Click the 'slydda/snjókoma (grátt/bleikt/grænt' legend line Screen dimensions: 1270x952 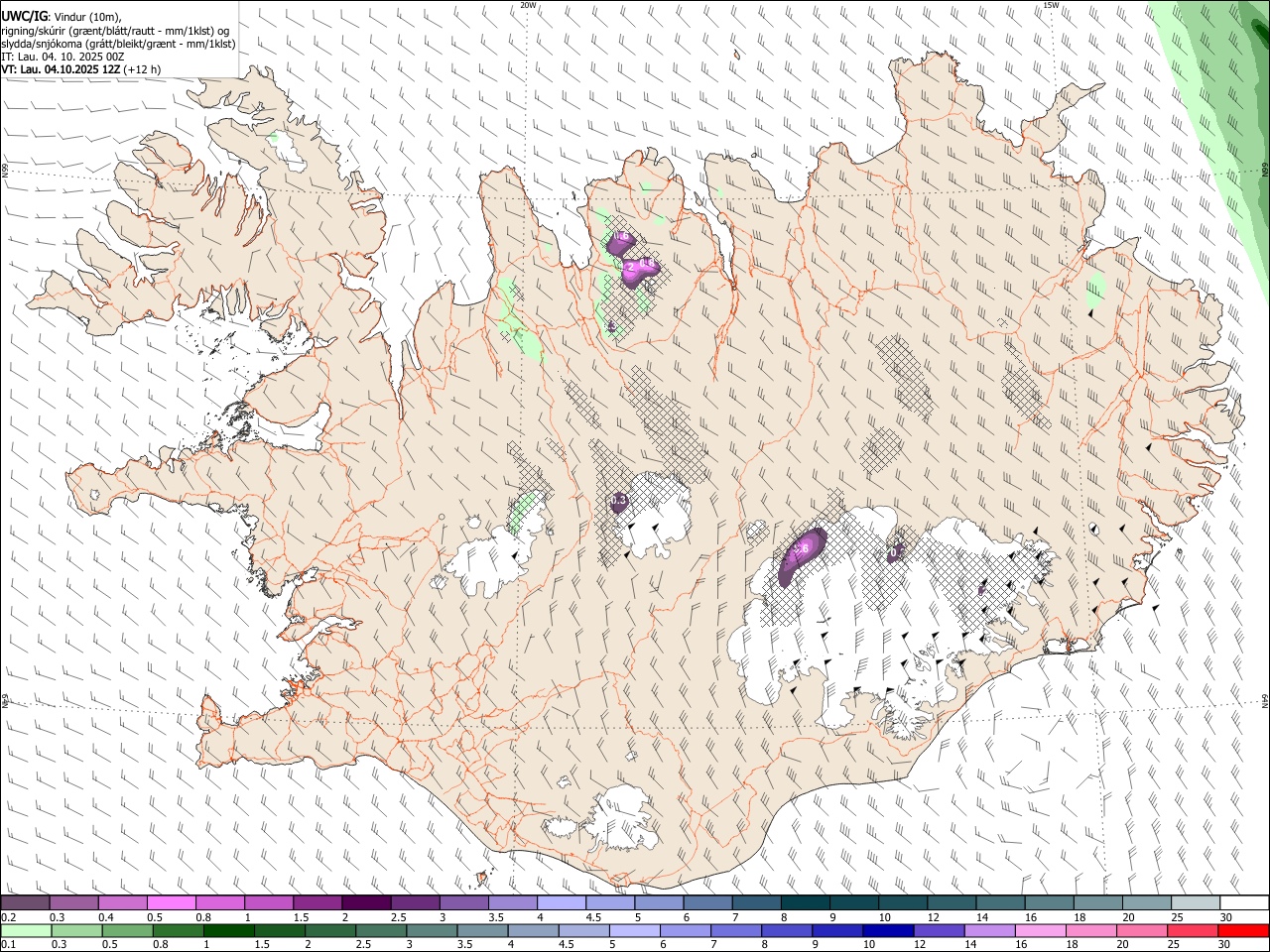[118, 45]
